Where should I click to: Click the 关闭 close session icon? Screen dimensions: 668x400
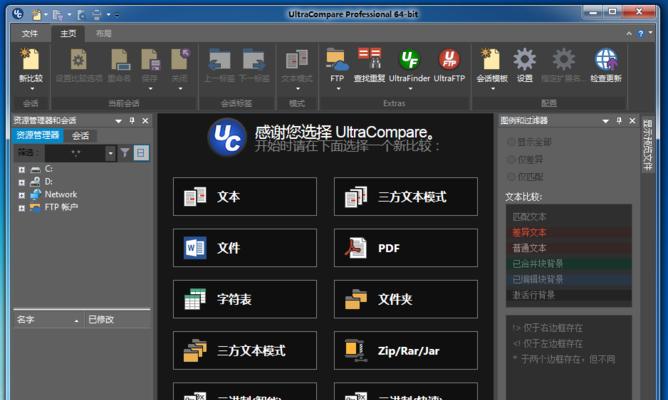pyautogui.click(x=180, y=60)
